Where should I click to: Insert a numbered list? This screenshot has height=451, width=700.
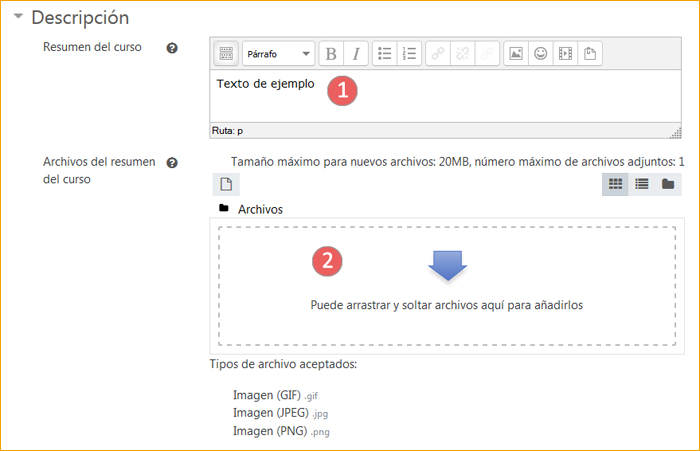[x=409, y=53]
